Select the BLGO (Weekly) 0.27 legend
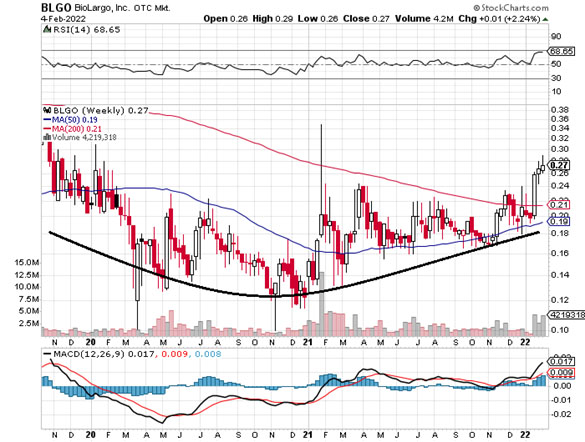Viewport: 585px width, 442px height. pos(101,111)
